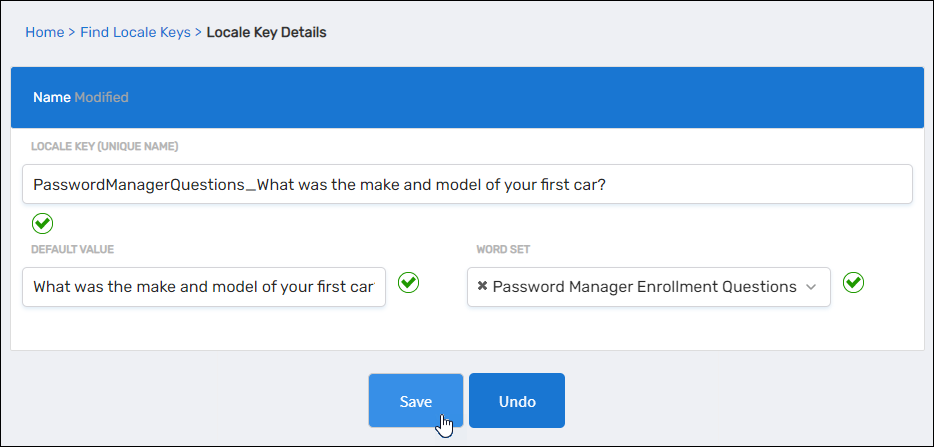This screenshot has height=447, width=934.
Task: Click the LOCALE KEY (UNIQUE NAME) label
Action: 104,147
